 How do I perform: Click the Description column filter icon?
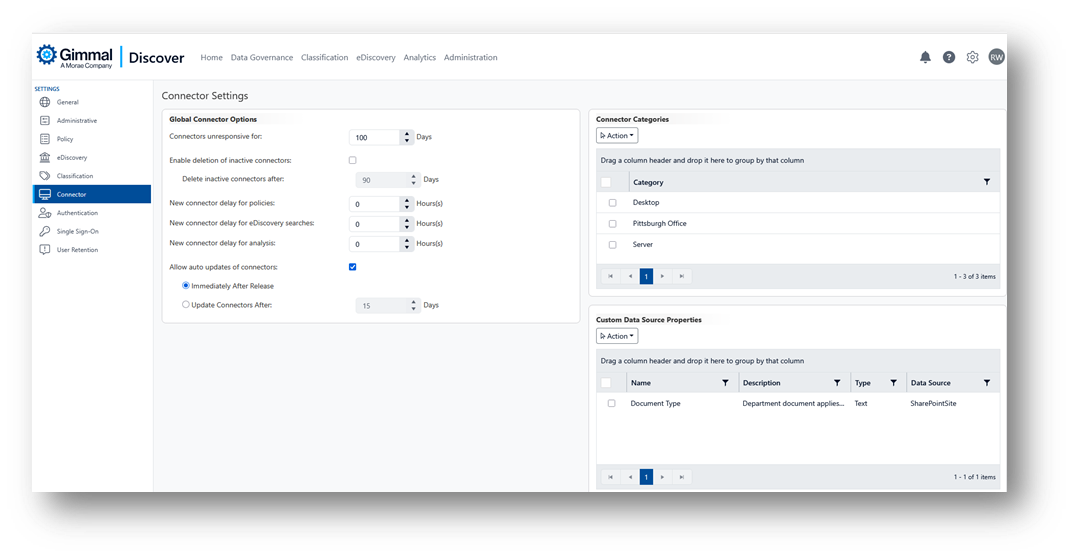coord(837,383)
